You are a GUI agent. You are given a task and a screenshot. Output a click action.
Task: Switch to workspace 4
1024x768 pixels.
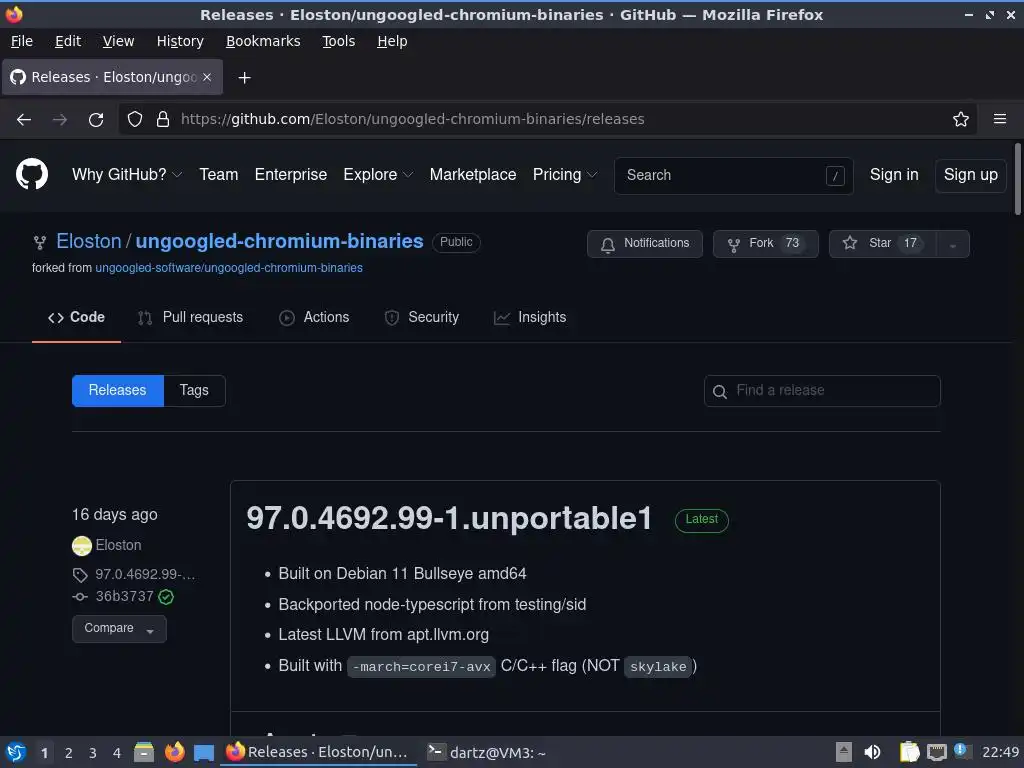click(x=117, y=753)
